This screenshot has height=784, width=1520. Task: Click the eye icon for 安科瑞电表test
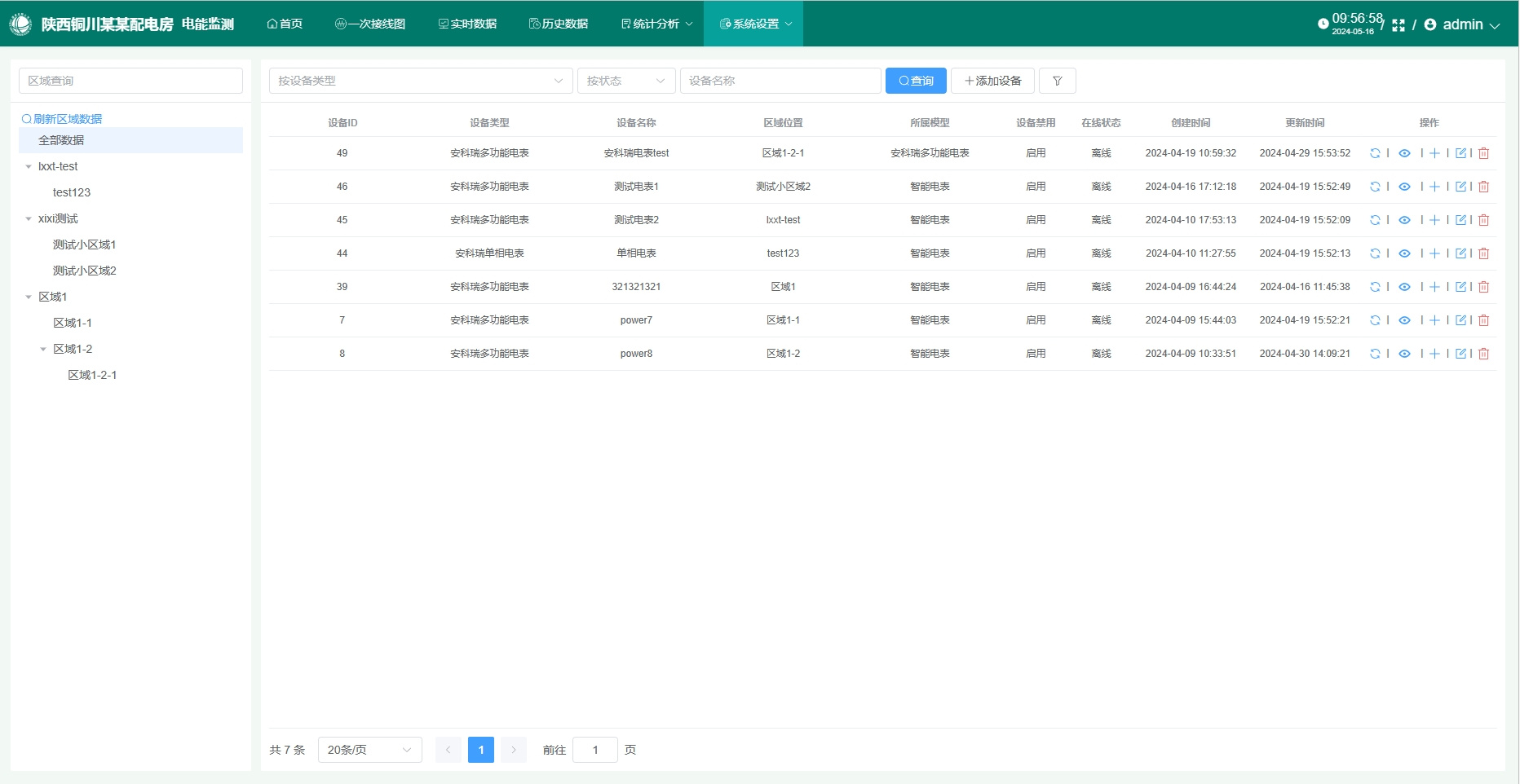click(1404, 153)
